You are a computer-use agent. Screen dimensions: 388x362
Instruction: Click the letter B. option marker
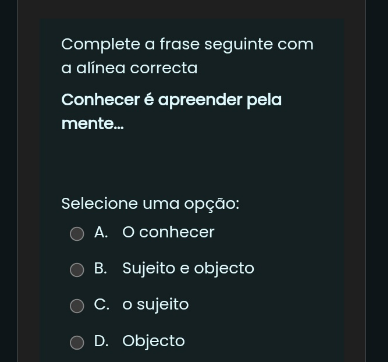(101, 268)
